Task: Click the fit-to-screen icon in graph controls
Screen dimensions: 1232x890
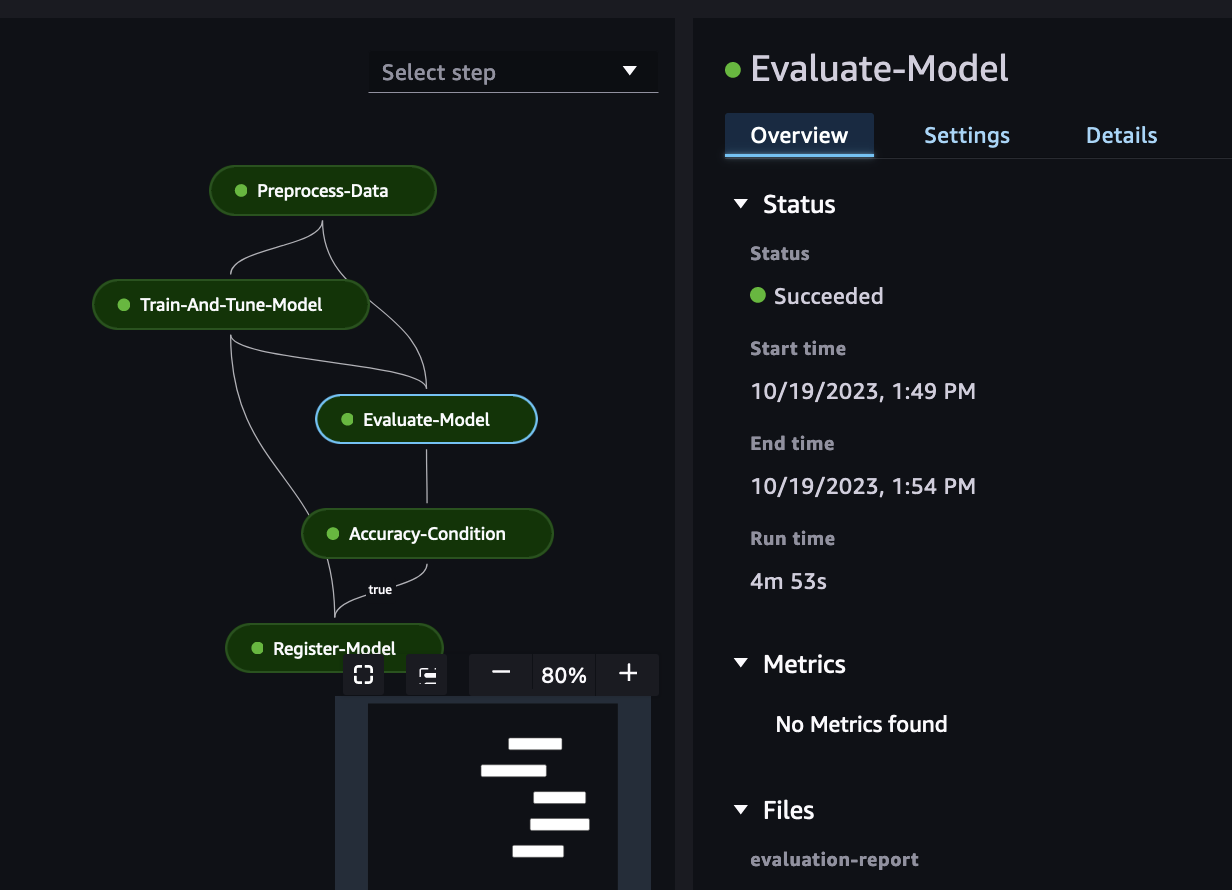Action: tap(364, 675)
